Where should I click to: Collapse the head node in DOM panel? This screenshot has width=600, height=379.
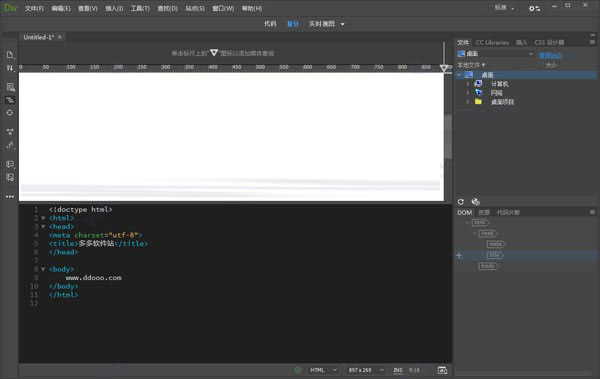click(474, 233)
